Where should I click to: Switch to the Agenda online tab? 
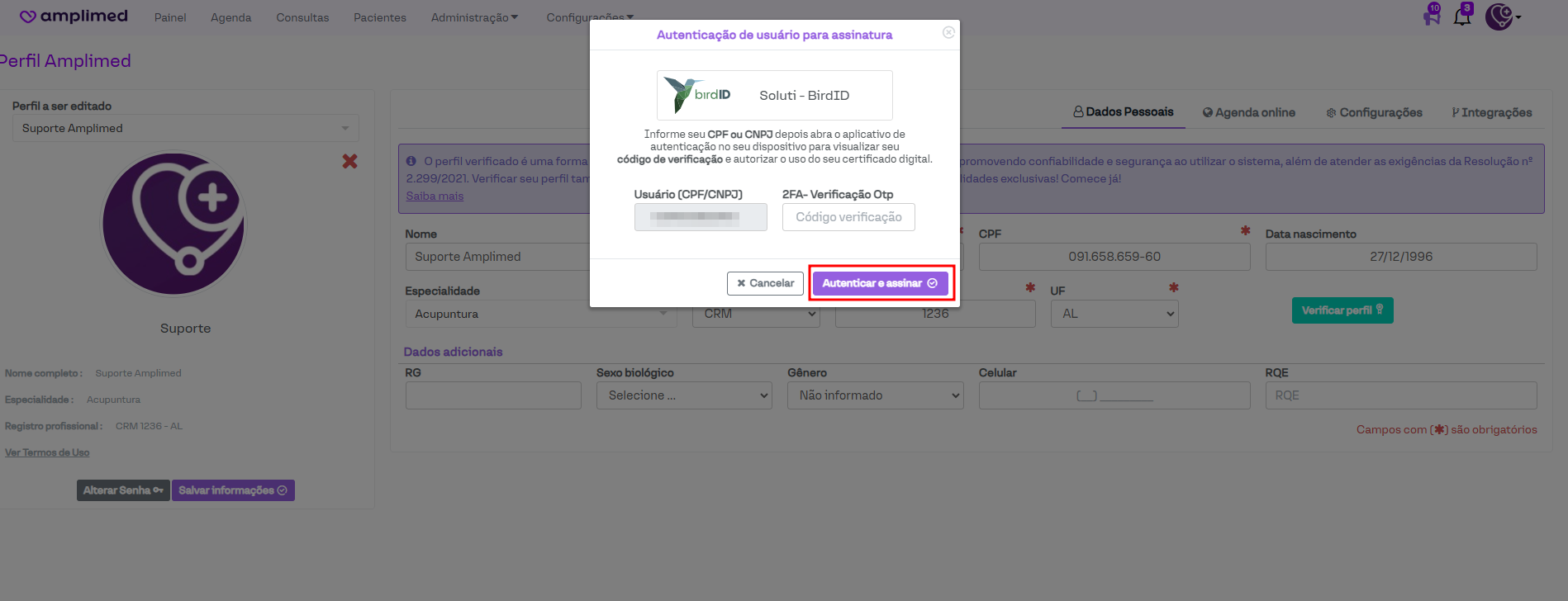point(1248,112)
